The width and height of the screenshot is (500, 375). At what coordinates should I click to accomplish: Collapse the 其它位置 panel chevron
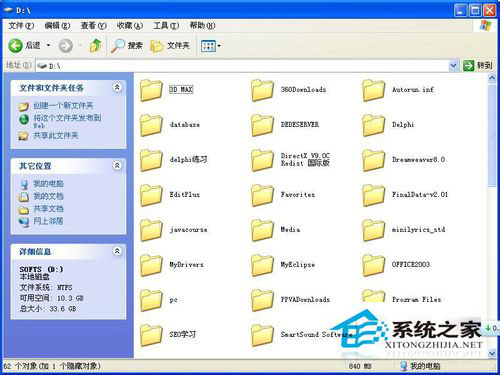coord(117,165)
